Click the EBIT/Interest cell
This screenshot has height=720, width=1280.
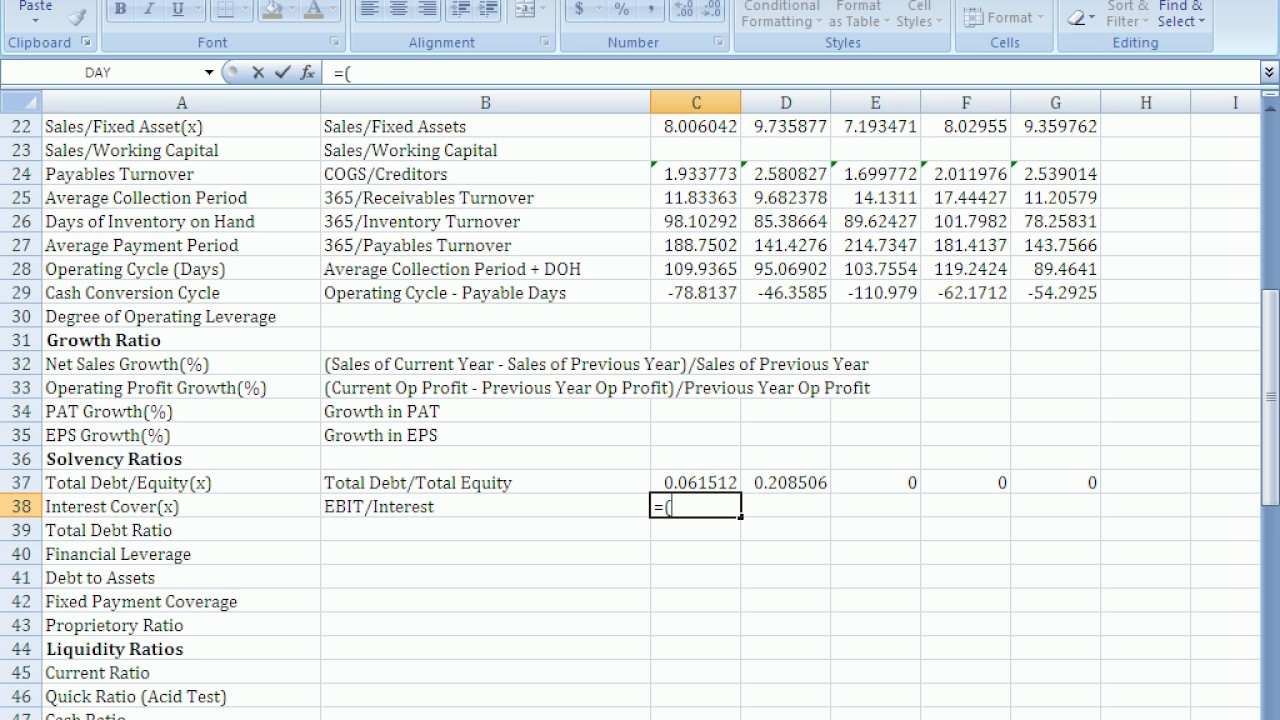(485, 506)
